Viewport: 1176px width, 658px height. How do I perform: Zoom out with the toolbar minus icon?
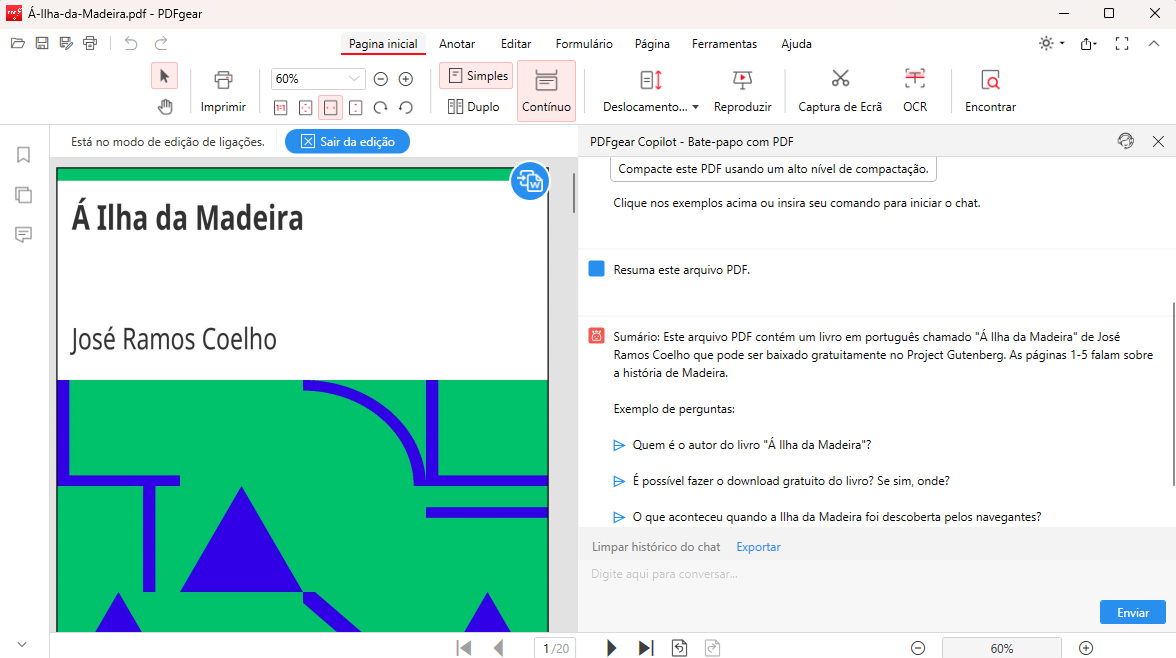[380, 79]
